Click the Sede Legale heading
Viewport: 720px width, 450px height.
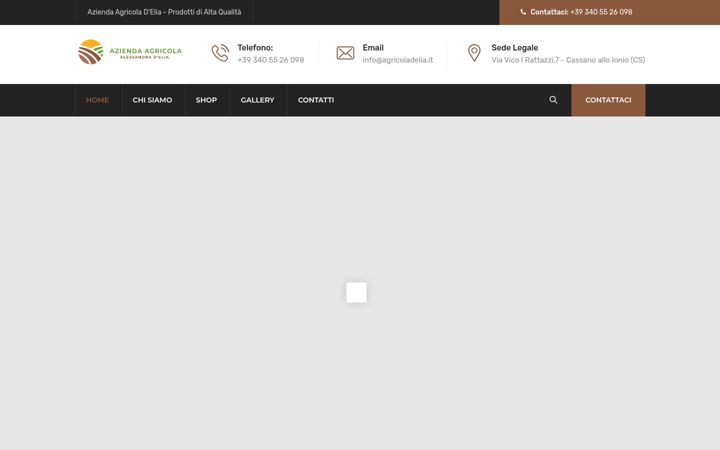coord(515,48)
